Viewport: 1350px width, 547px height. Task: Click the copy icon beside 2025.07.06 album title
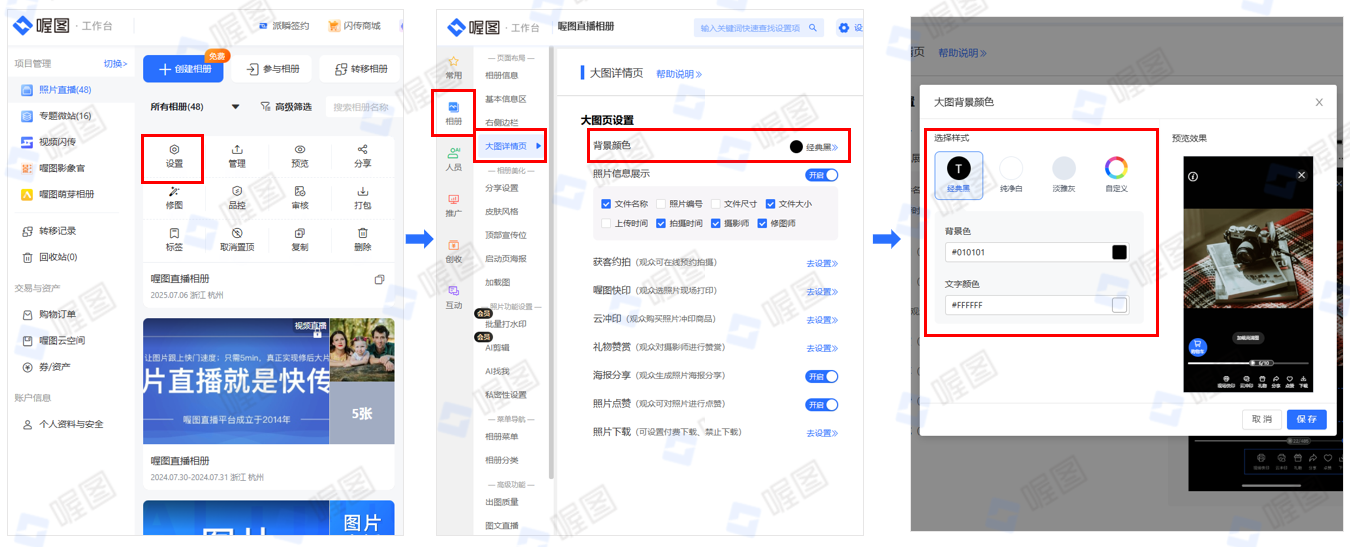(379, 280)
